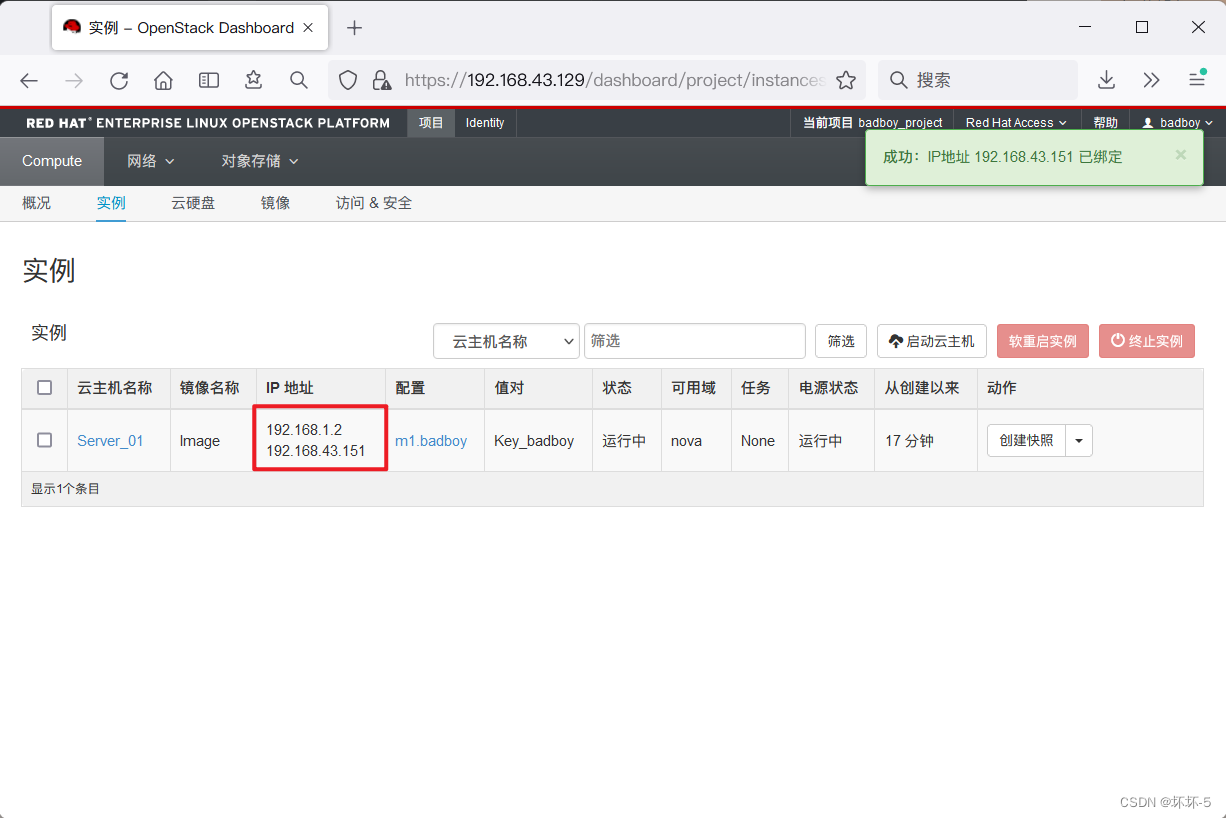Open the downloads arrow icon

click(x=1106, y=80)
